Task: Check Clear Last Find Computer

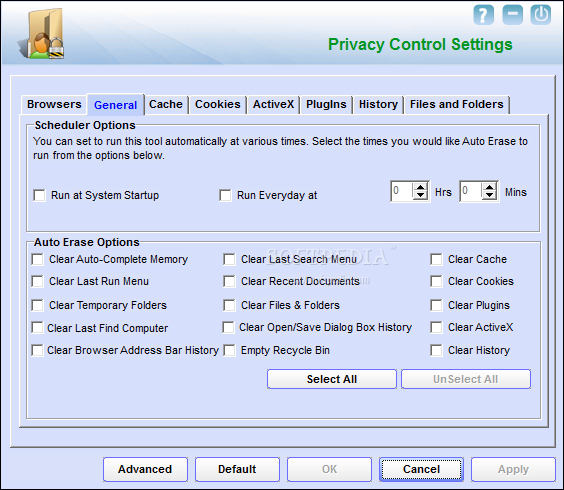Action: point(37,328)
